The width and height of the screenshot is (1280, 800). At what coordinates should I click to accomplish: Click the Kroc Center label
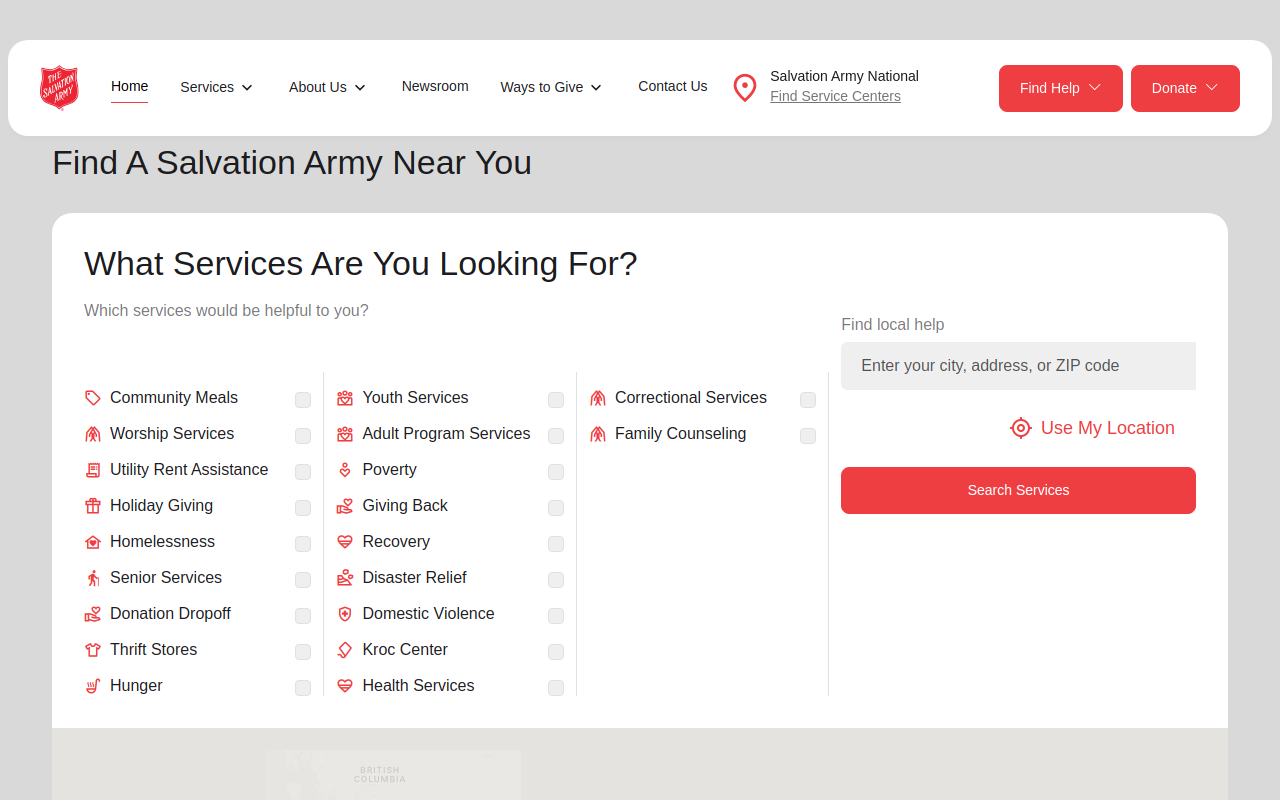point(405,649)
